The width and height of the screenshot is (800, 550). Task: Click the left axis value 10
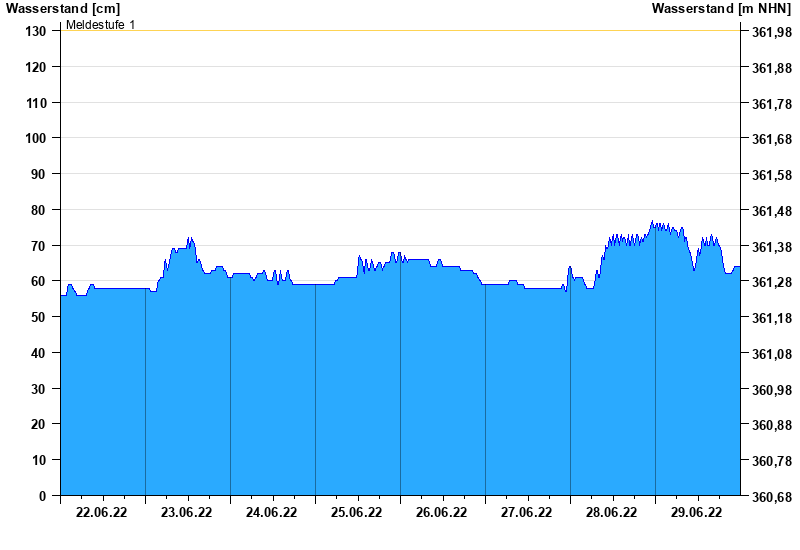(x=38, y=460)
